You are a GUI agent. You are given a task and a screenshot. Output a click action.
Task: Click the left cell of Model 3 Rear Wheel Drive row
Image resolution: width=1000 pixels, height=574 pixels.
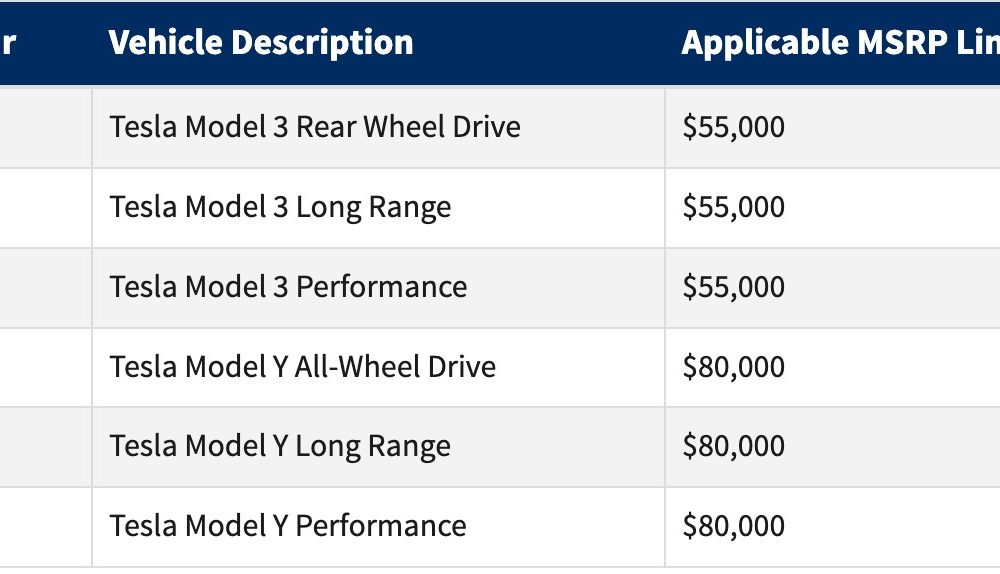point(46,128)
